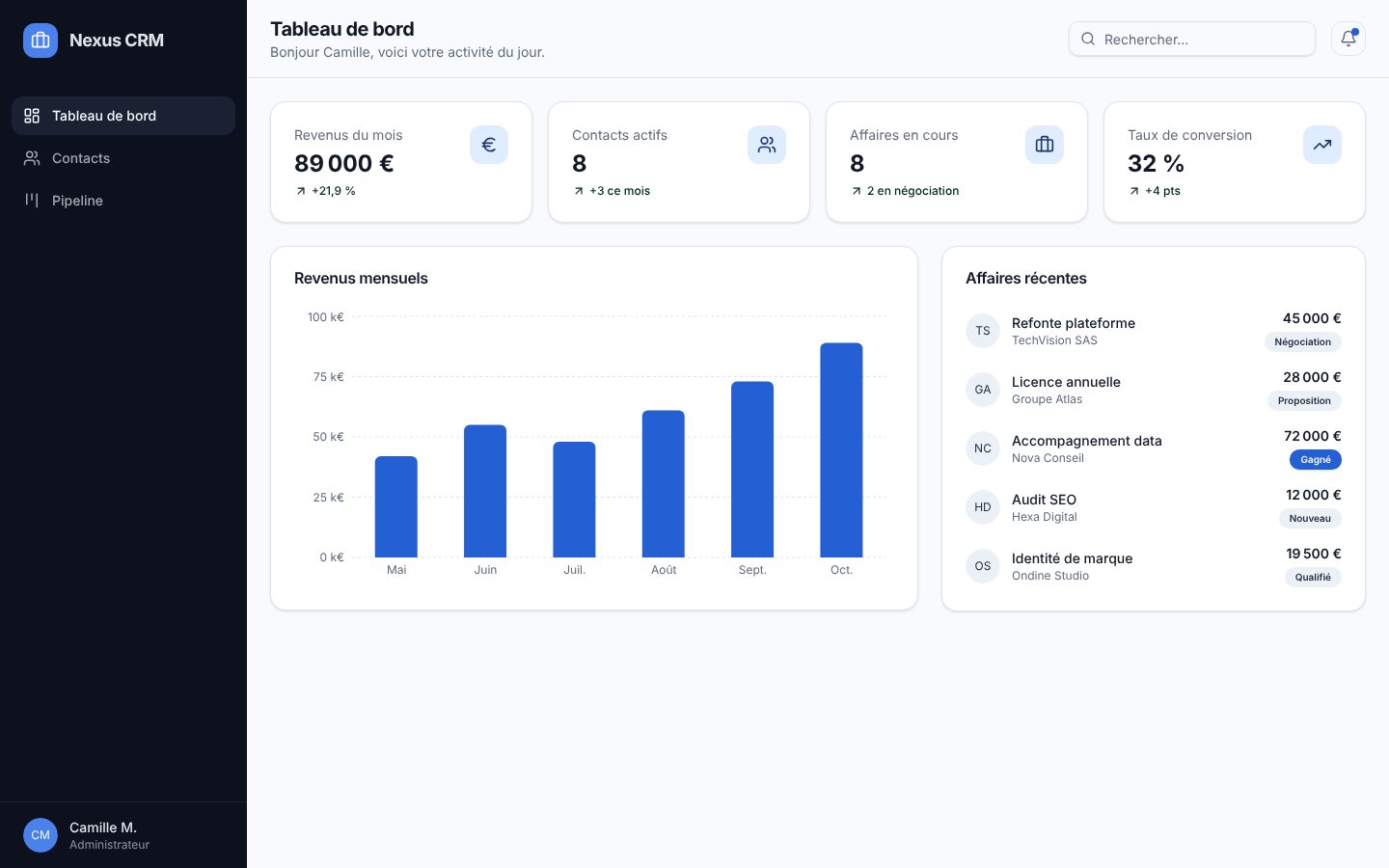Screen dimensions: 1389x868
Task: Click the arrow icon beside +21,9 %
Action: tap(301, 191)
